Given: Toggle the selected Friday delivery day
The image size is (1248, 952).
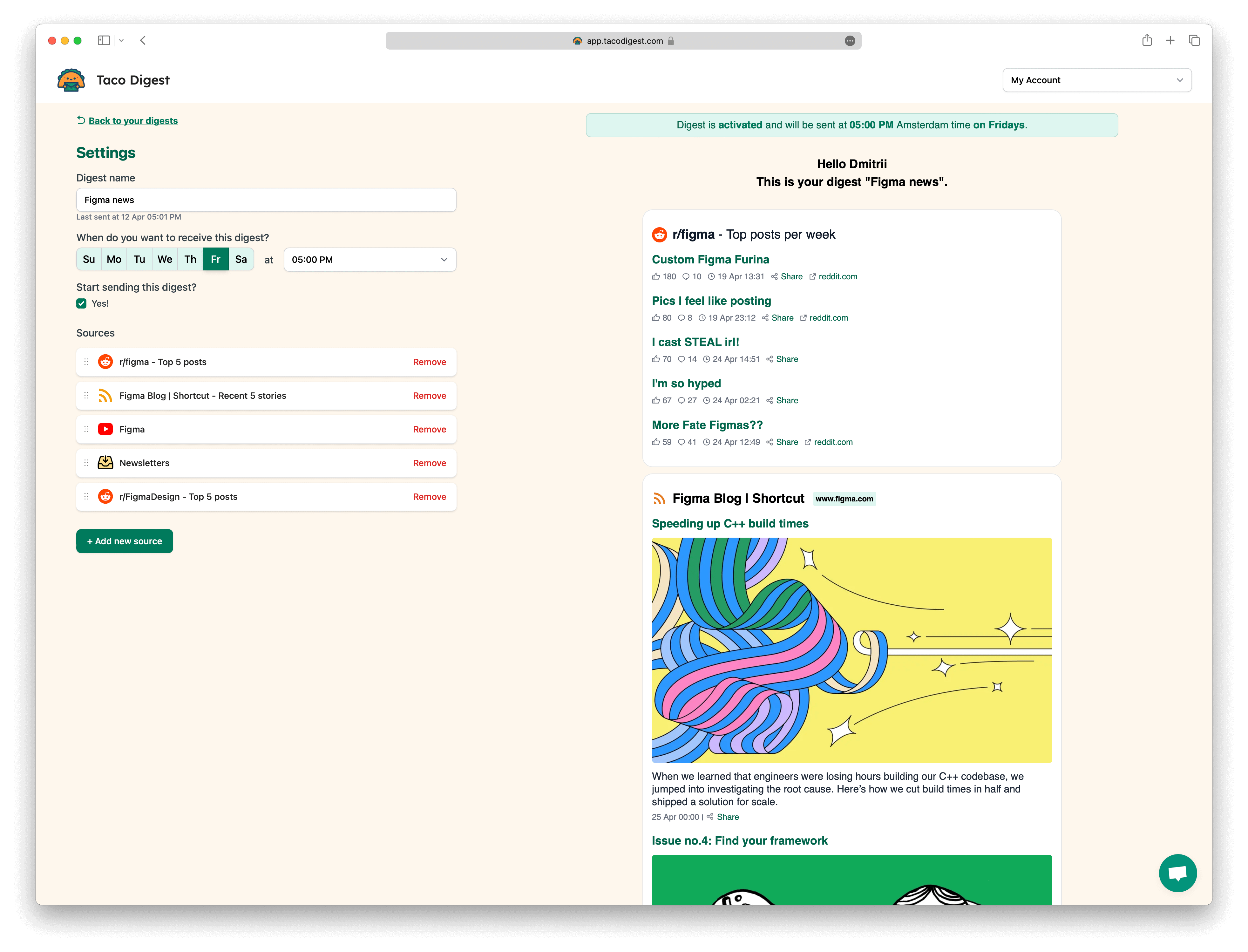Looking at the screenshot, I should click(216, 260).
